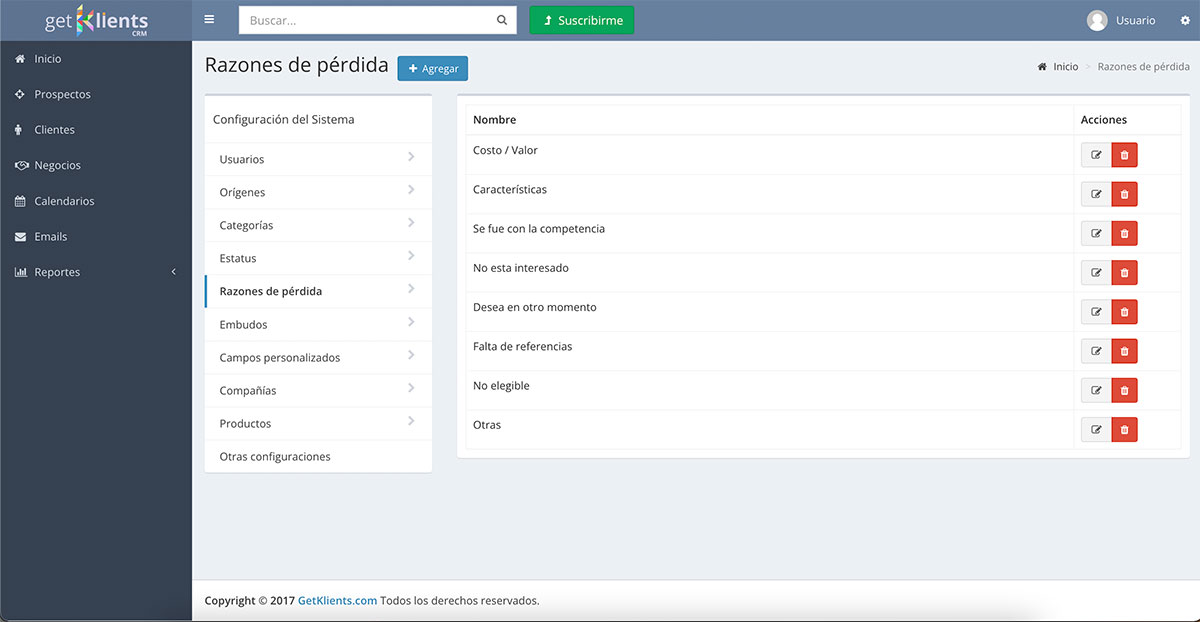Delete the Características loss reason

1124,194
